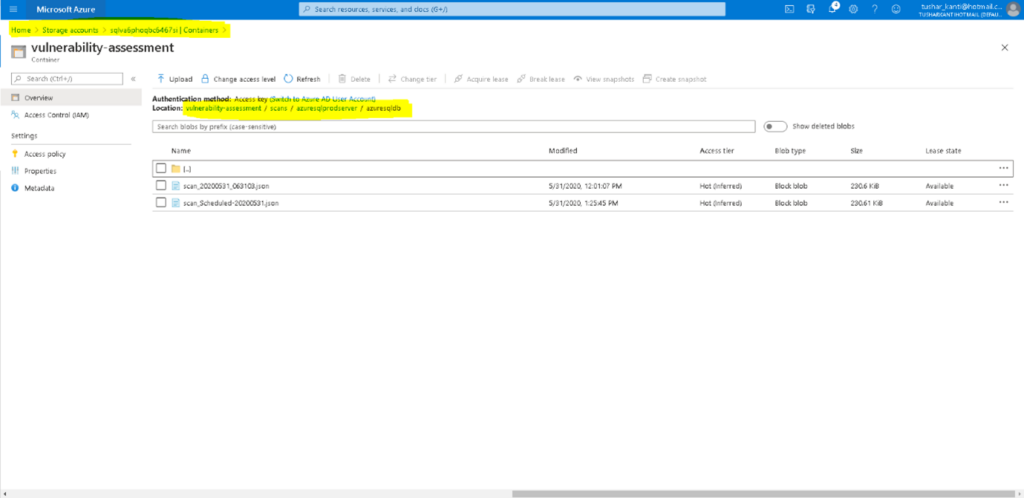Click the 5/31/2020, 12:01:07 PM cell

coord(584,186)
